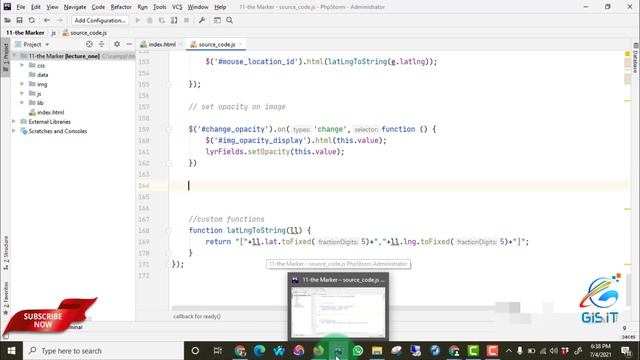Click the callback for ready() breadcrumb
Screen dimensions: 640x360
(197, 316)
